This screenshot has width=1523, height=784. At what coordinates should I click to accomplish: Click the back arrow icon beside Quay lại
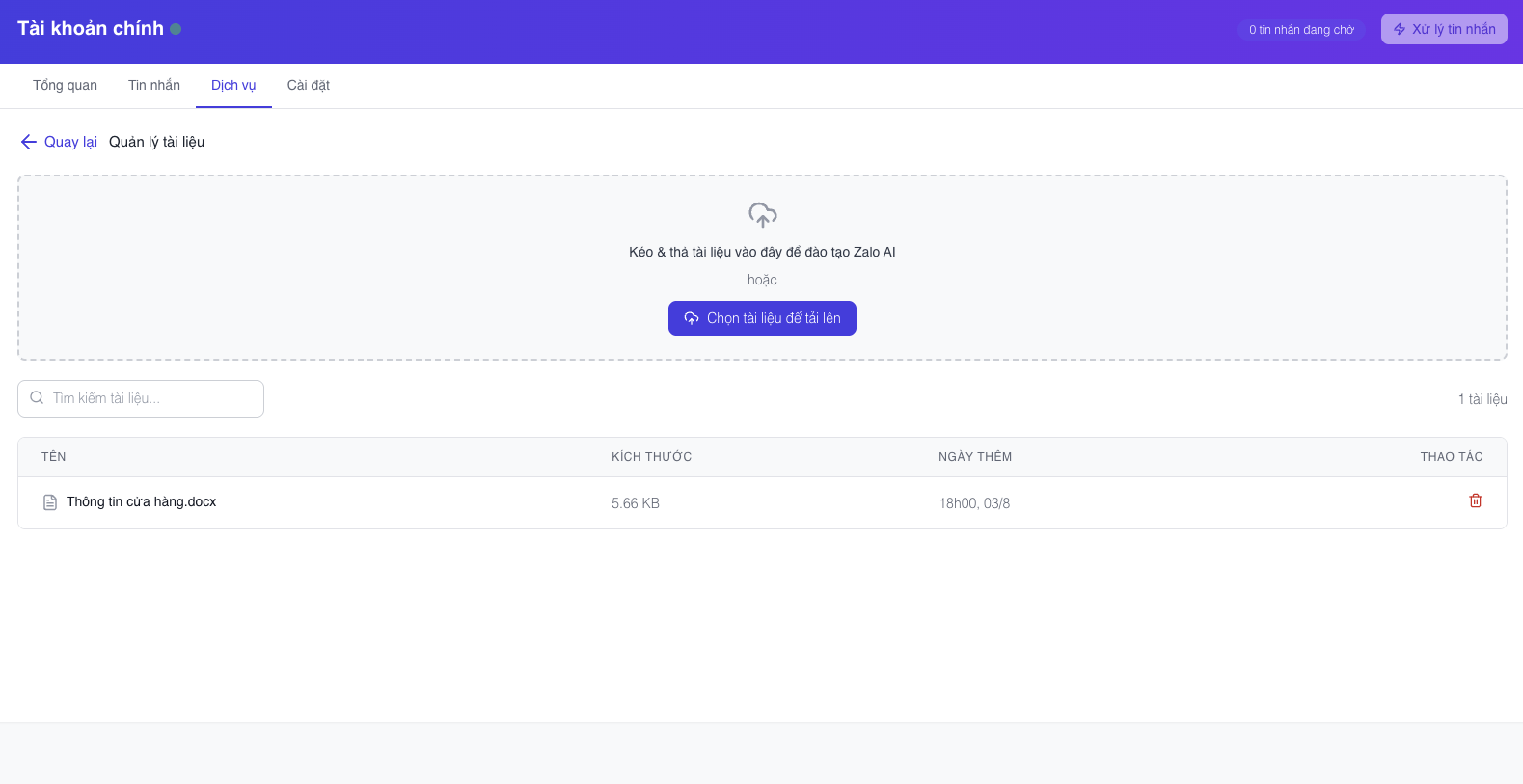[28, 142]
